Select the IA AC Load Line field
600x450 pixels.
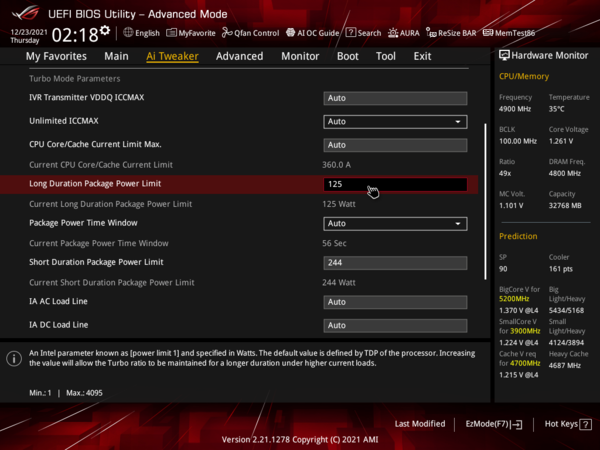tap(395, 301)
